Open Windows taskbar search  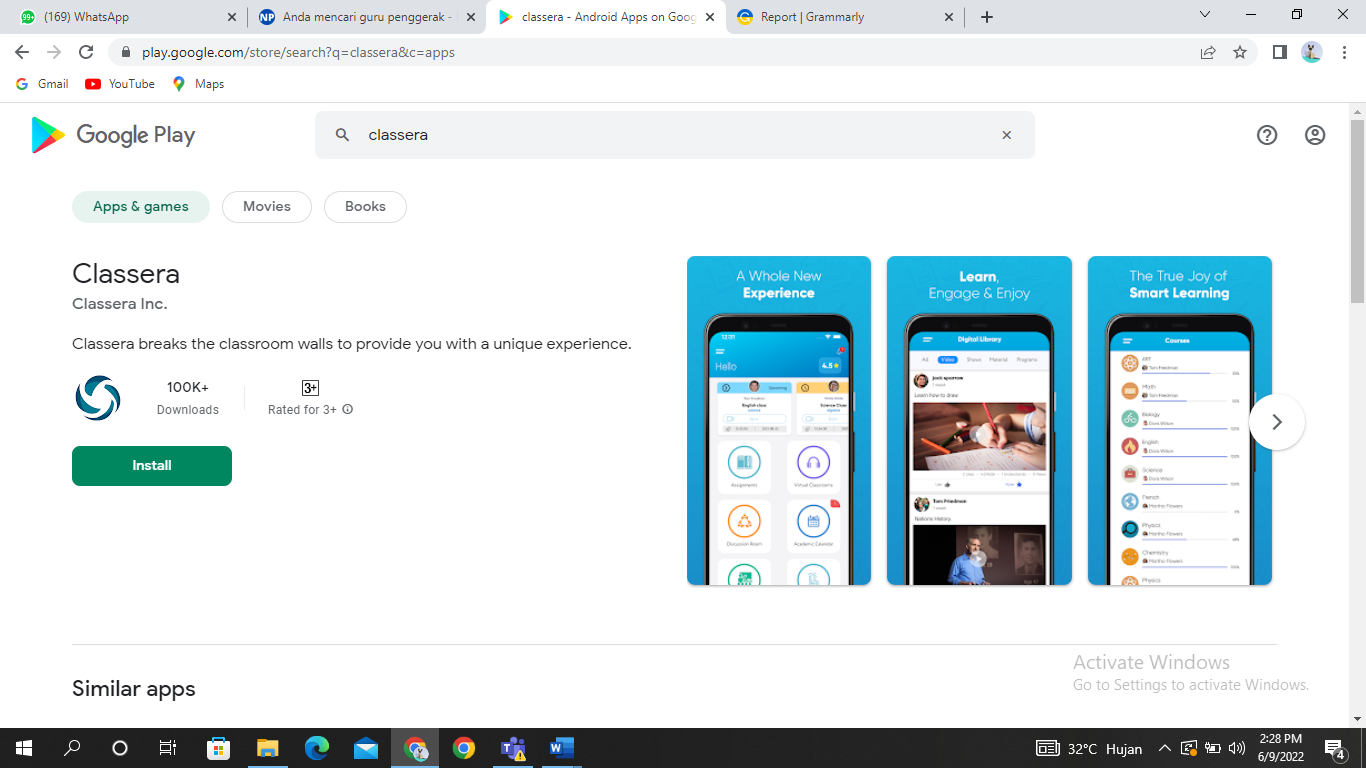(x=72, y=748)
